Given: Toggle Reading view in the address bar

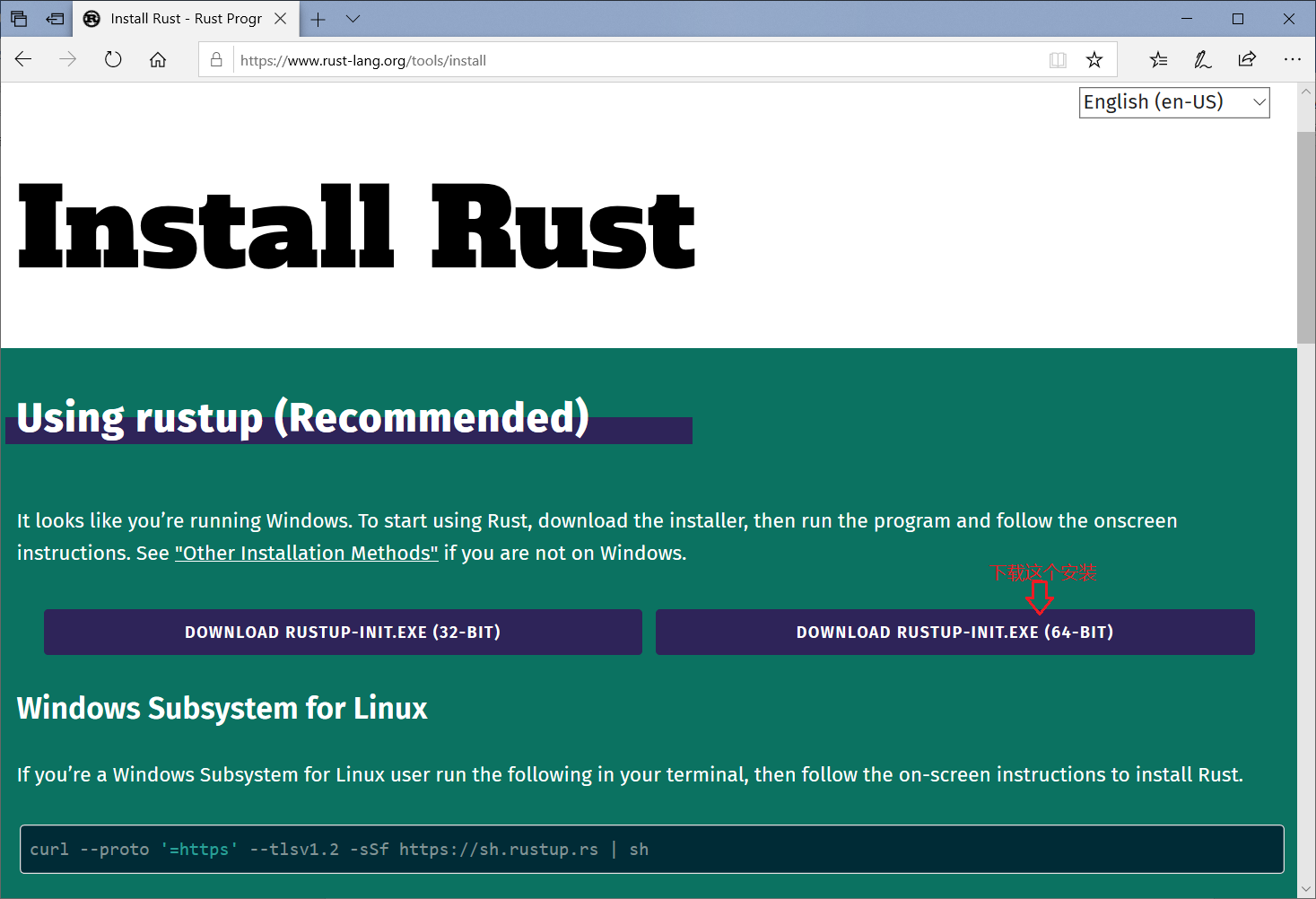Looking at the screenshot, I should (x=1058, y=59).
